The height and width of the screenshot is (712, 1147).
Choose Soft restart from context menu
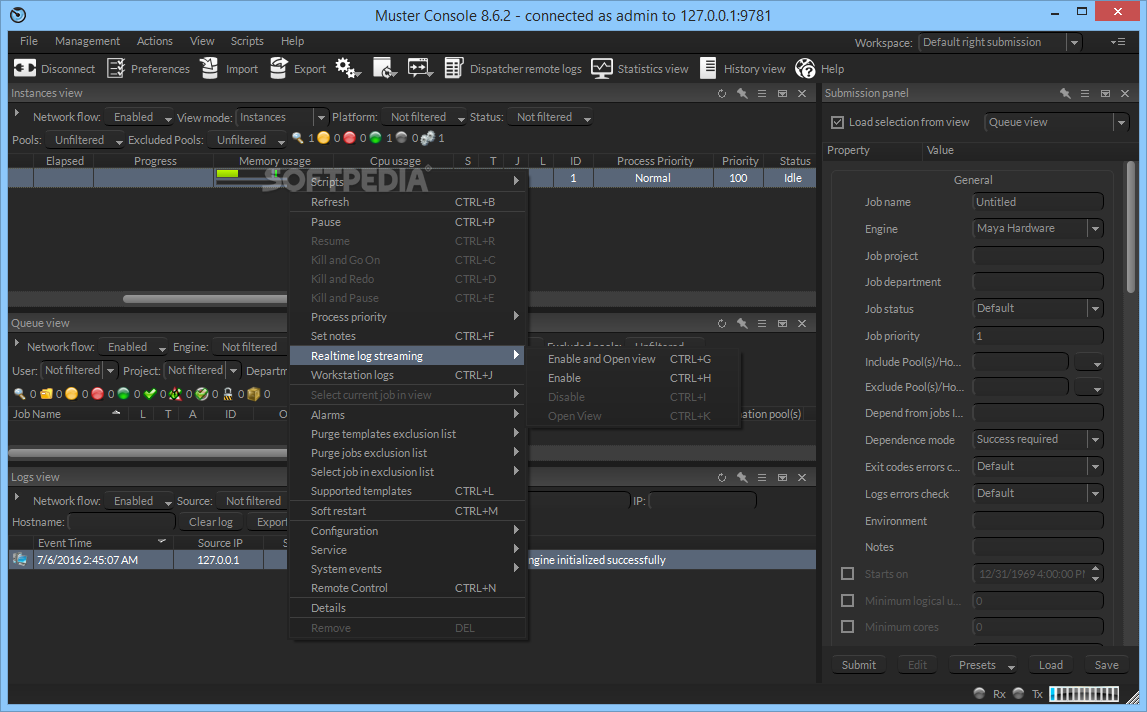pyautogui.click(x=407, y=511)
